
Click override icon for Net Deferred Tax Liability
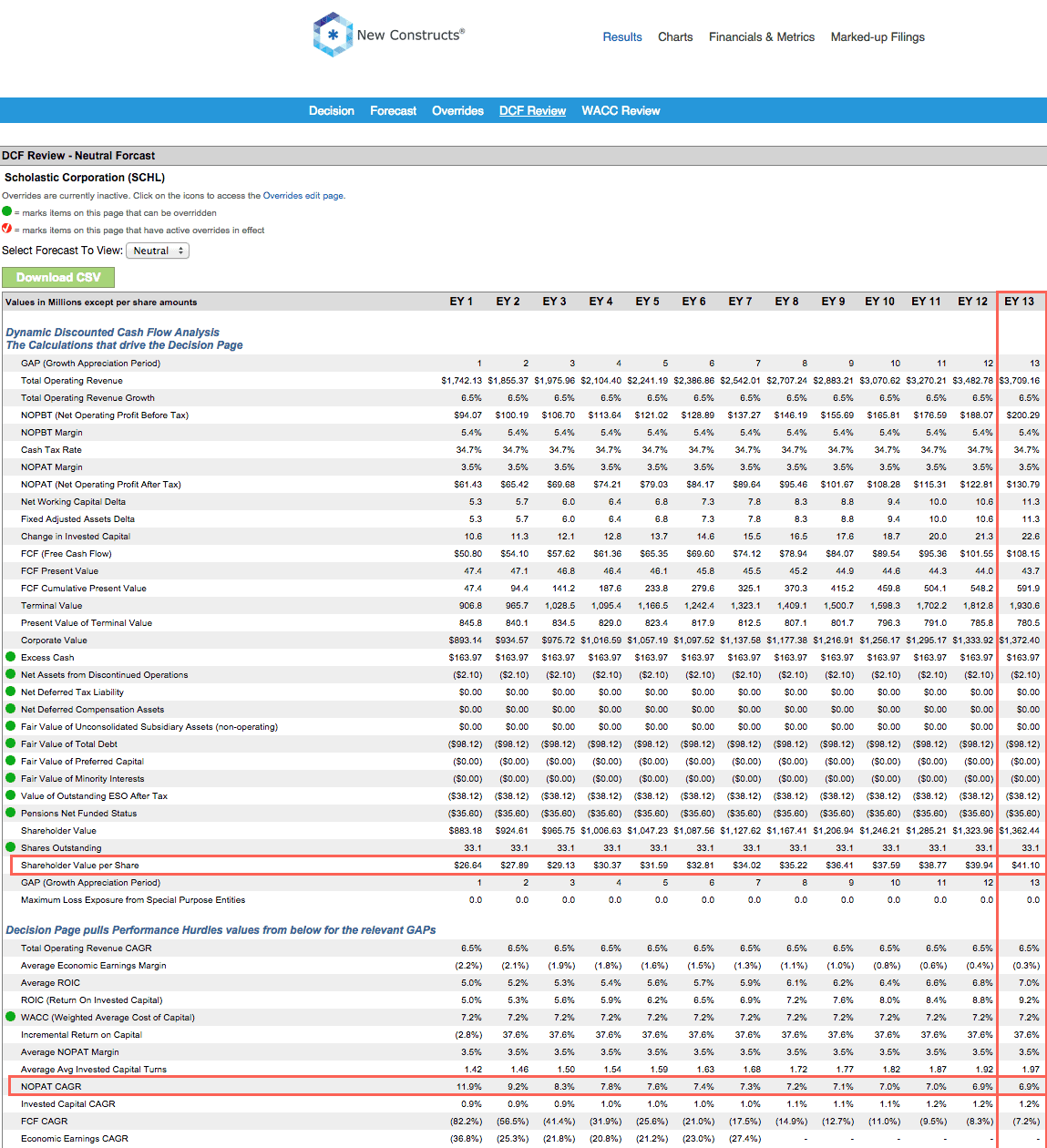[11, 692]
